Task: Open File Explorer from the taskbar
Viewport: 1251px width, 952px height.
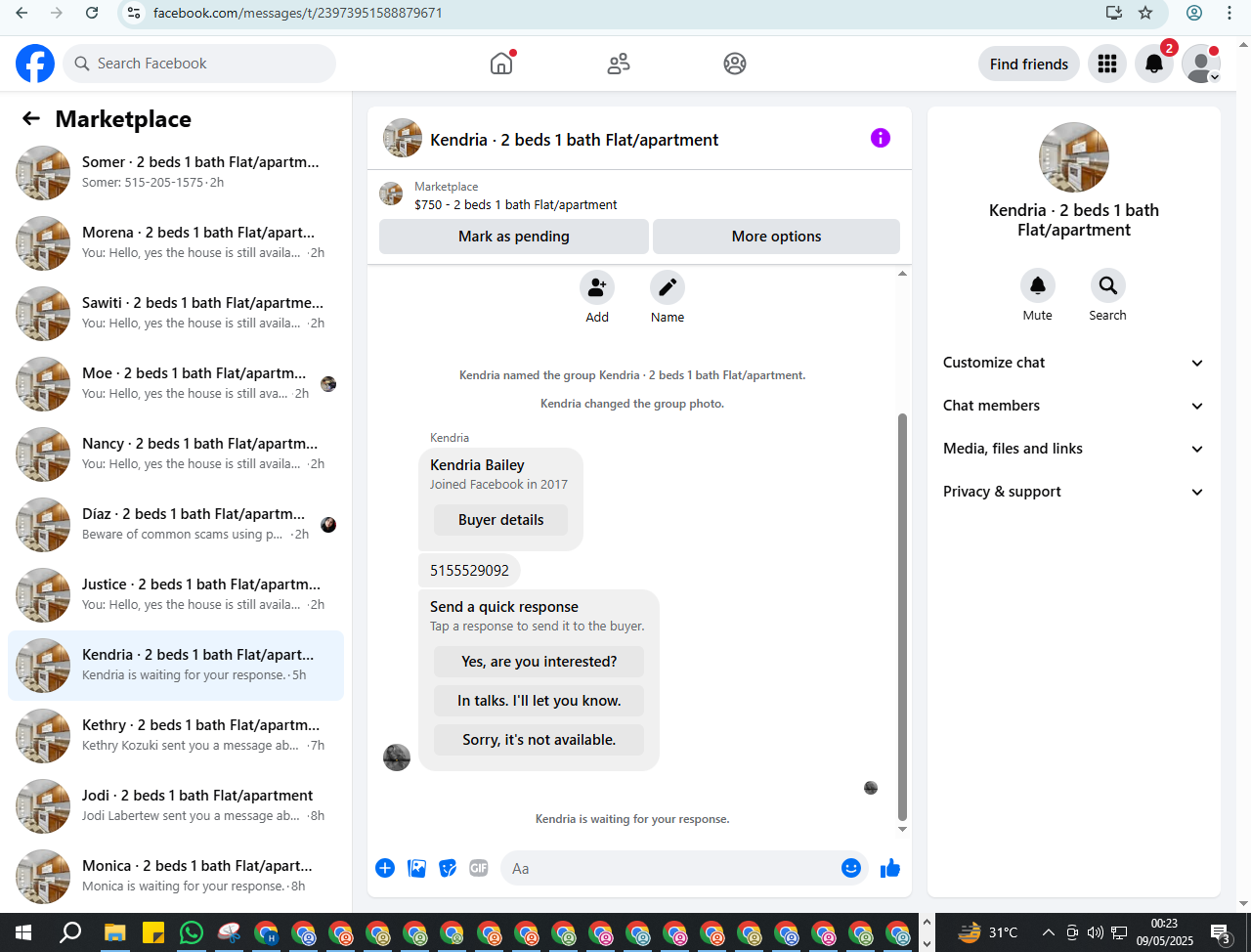Action: 115,932
